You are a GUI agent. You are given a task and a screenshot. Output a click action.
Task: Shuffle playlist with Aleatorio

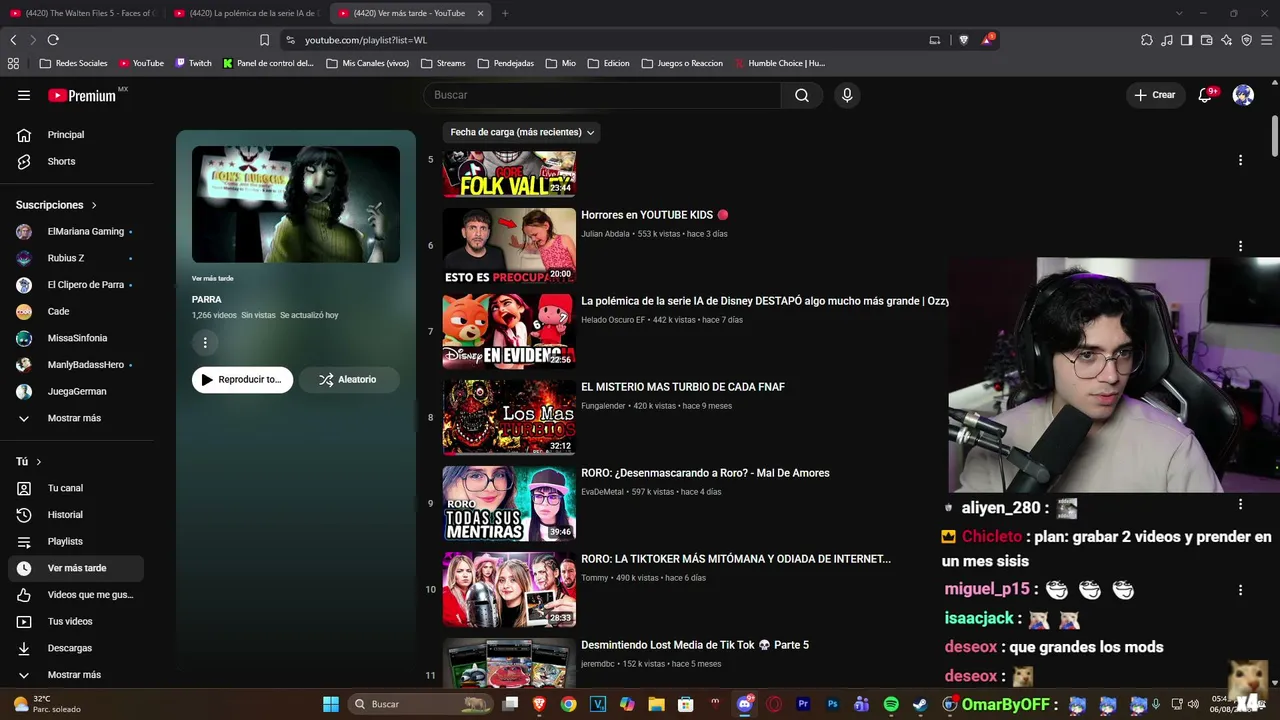[x=349, y=380]
